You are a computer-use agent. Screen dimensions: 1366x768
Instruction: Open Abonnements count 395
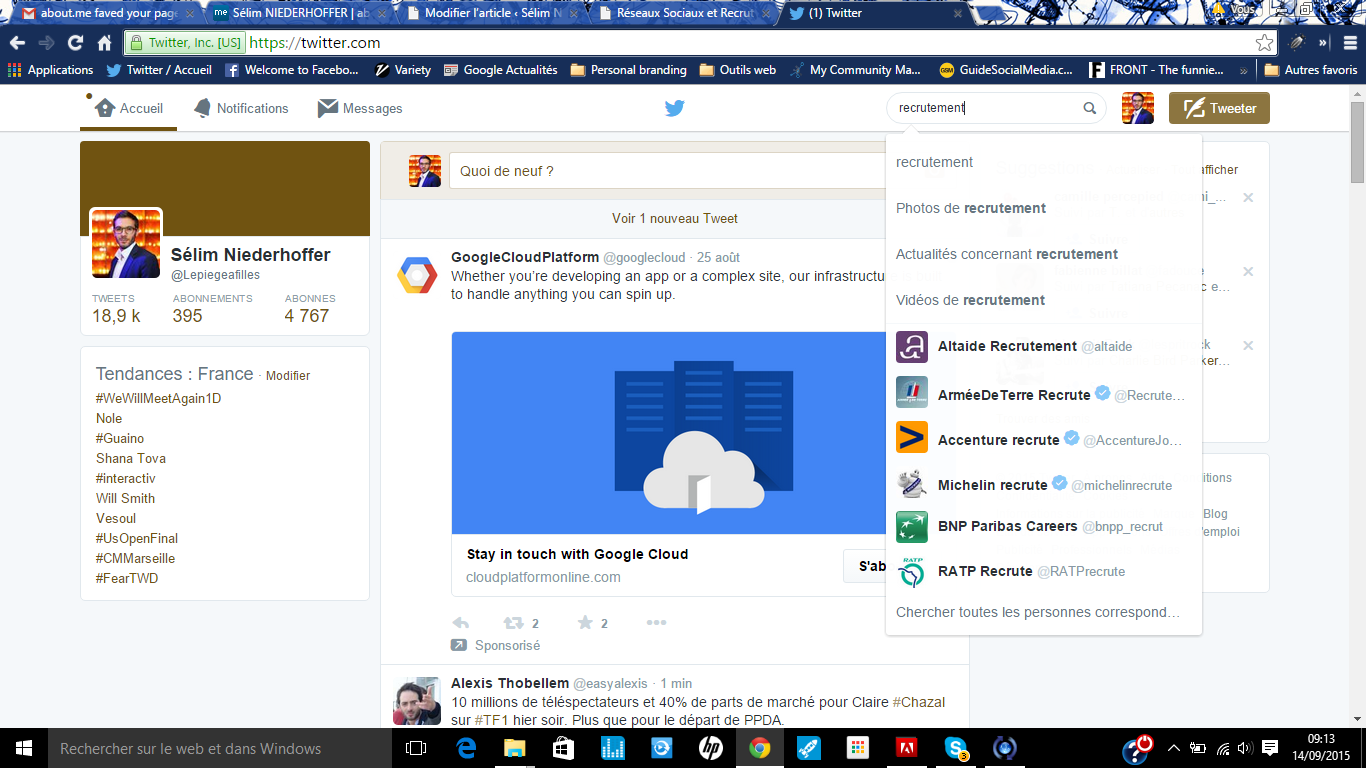(x=212, y=308)
